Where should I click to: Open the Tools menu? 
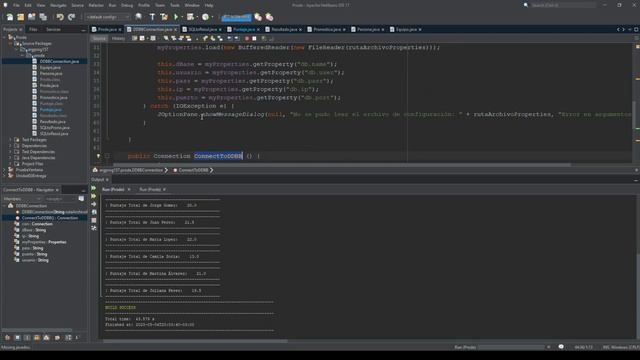pyautogui.click(x=175, y=5)
